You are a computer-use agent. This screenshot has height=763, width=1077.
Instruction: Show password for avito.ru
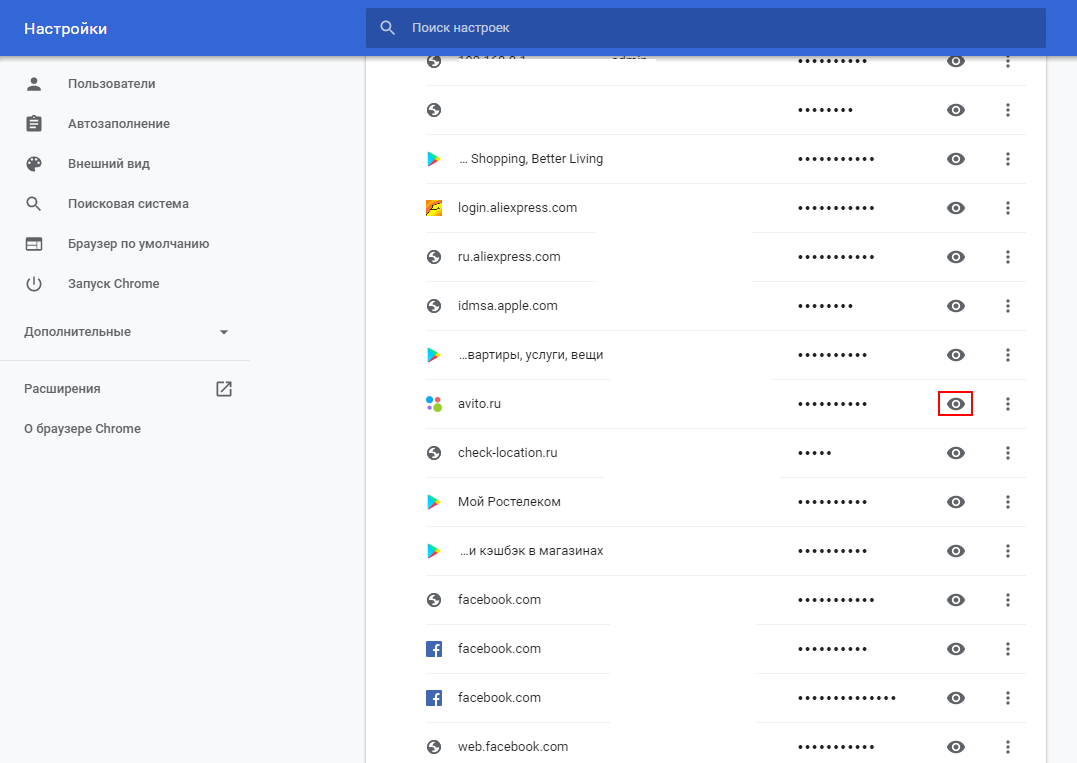click(956, 404)
